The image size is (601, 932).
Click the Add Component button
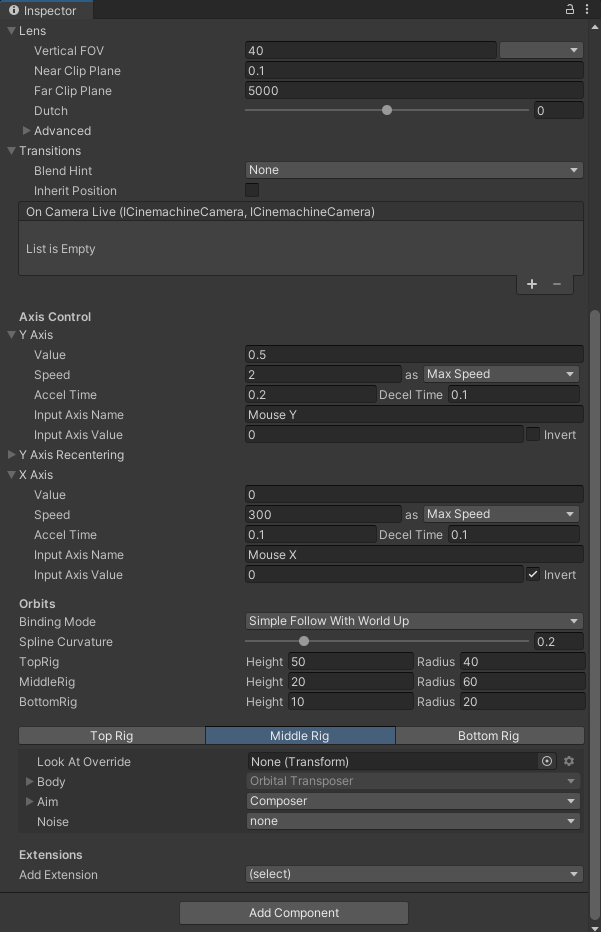[x=294, y=913]
